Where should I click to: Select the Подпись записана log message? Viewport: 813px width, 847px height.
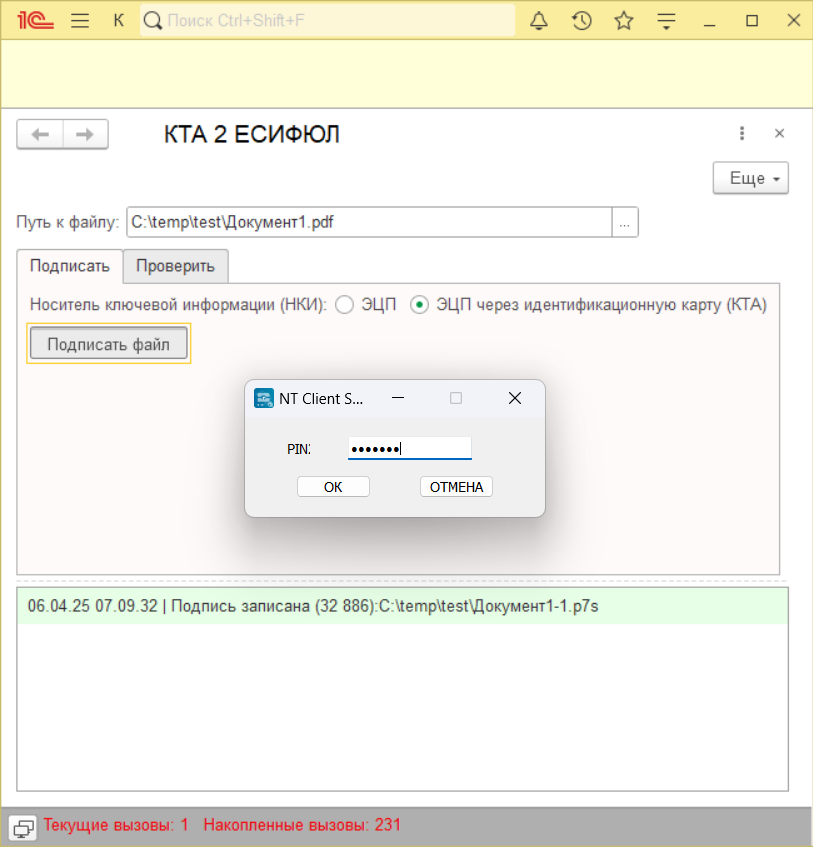[x=402, y=606]
